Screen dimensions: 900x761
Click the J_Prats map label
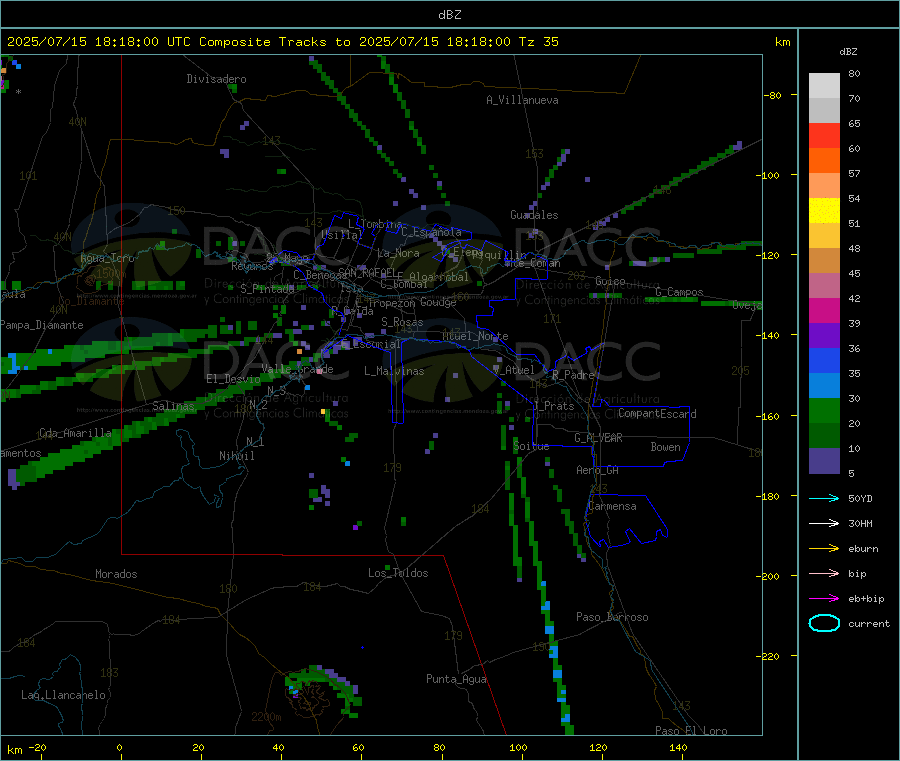click(x=553, y=406)
